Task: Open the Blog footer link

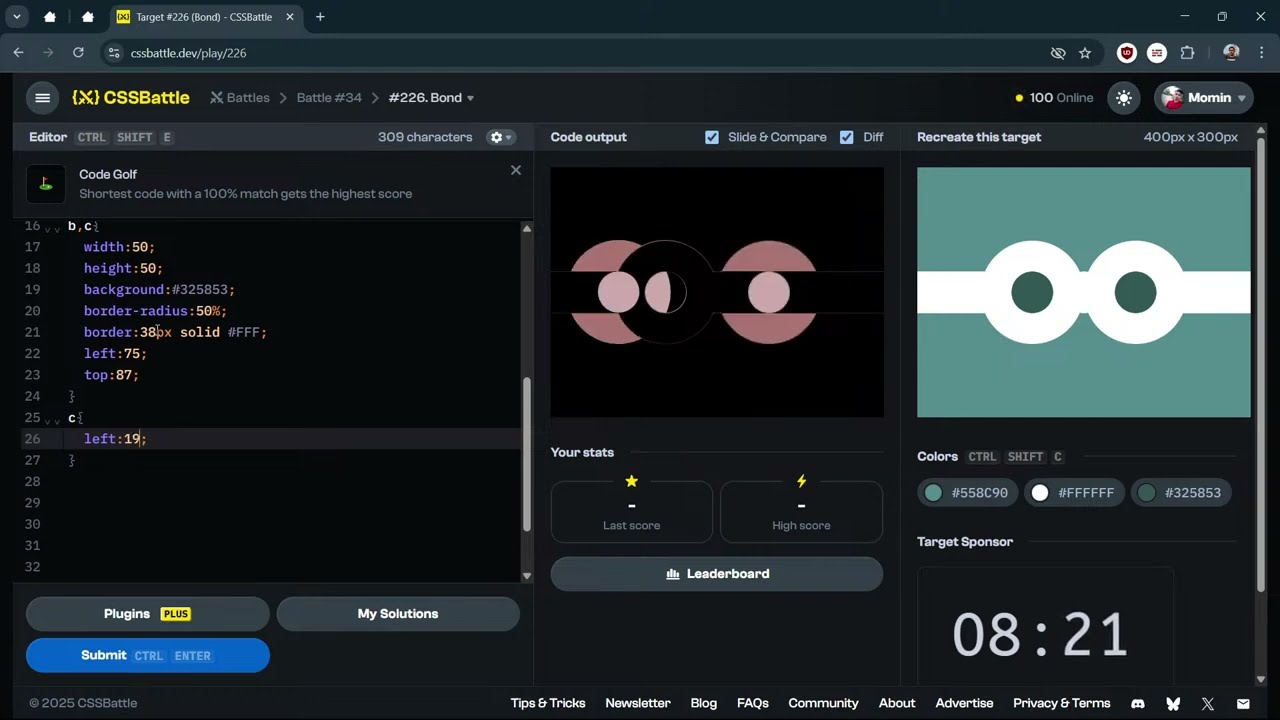Action: point(704,703)
